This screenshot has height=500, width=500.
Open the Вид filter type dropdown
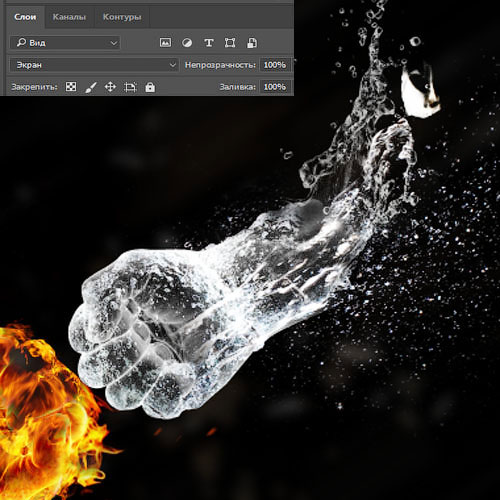click(x=65, y=43)
